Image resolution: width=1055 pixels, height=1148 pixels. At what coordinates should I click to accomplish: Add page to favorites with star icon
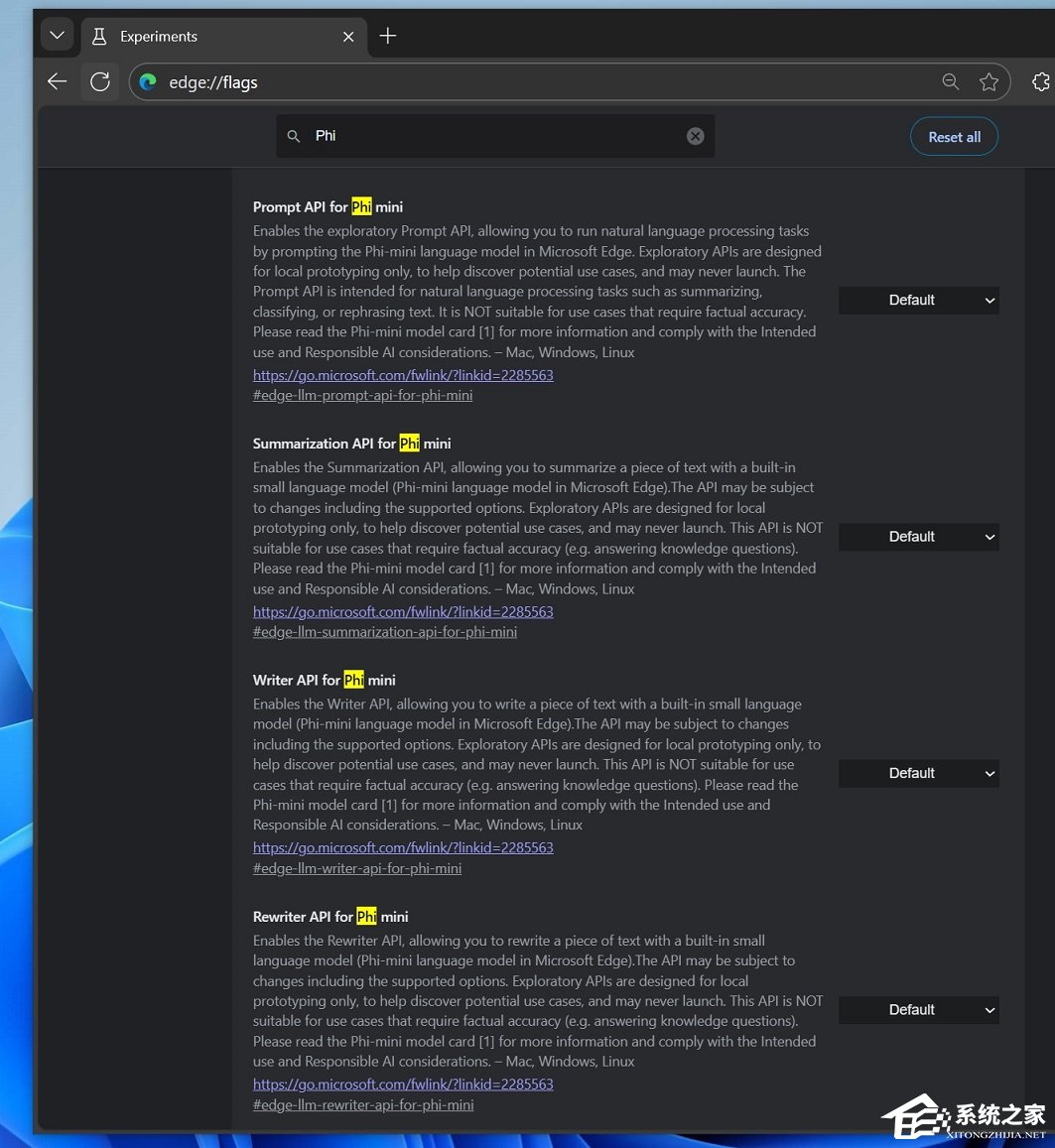(x=989, y=82)
